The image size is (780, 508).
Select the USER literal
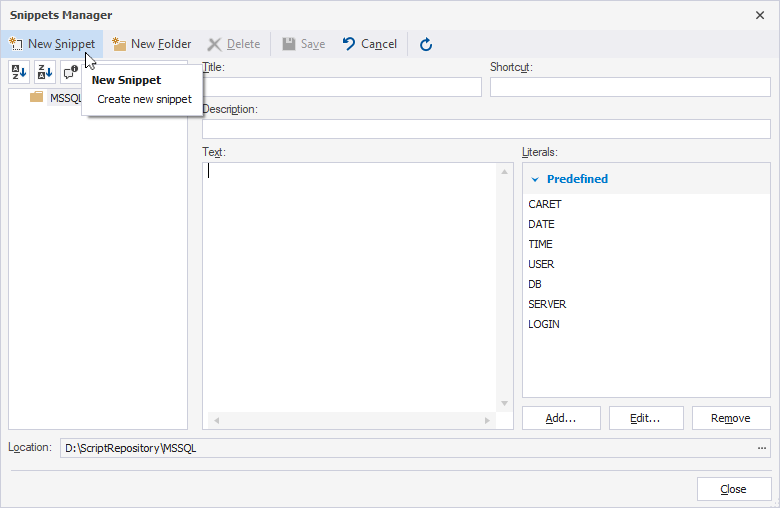click(541, 264)
